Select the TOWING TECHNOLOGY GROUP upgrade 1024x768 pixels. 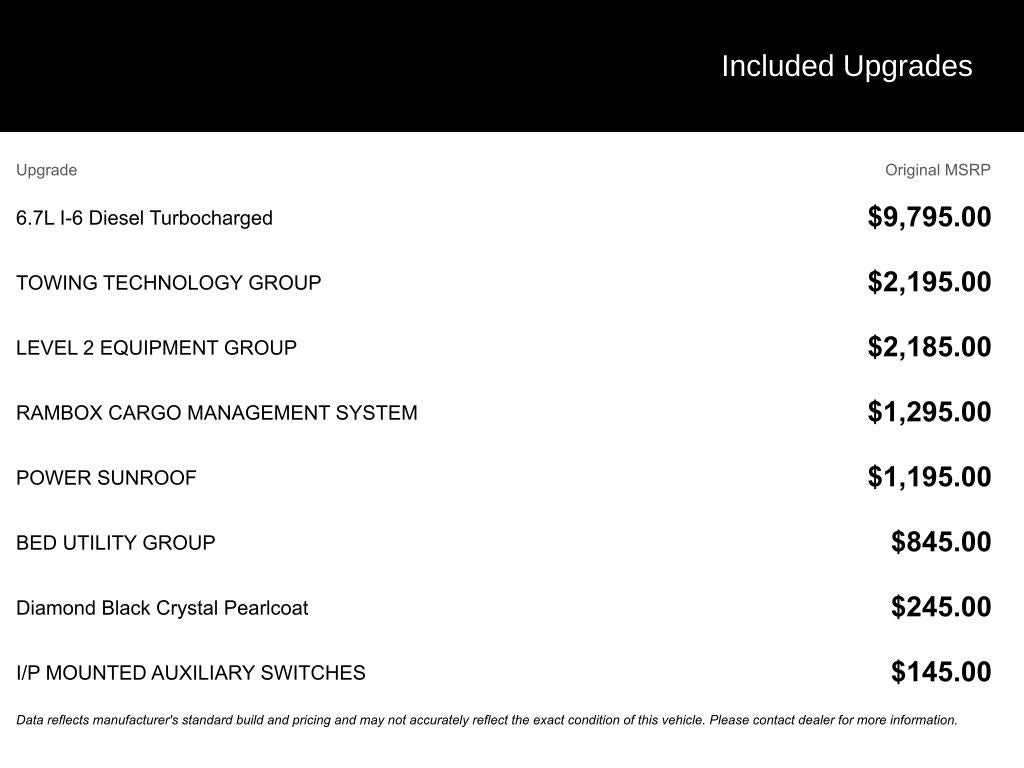coord(168,283)
